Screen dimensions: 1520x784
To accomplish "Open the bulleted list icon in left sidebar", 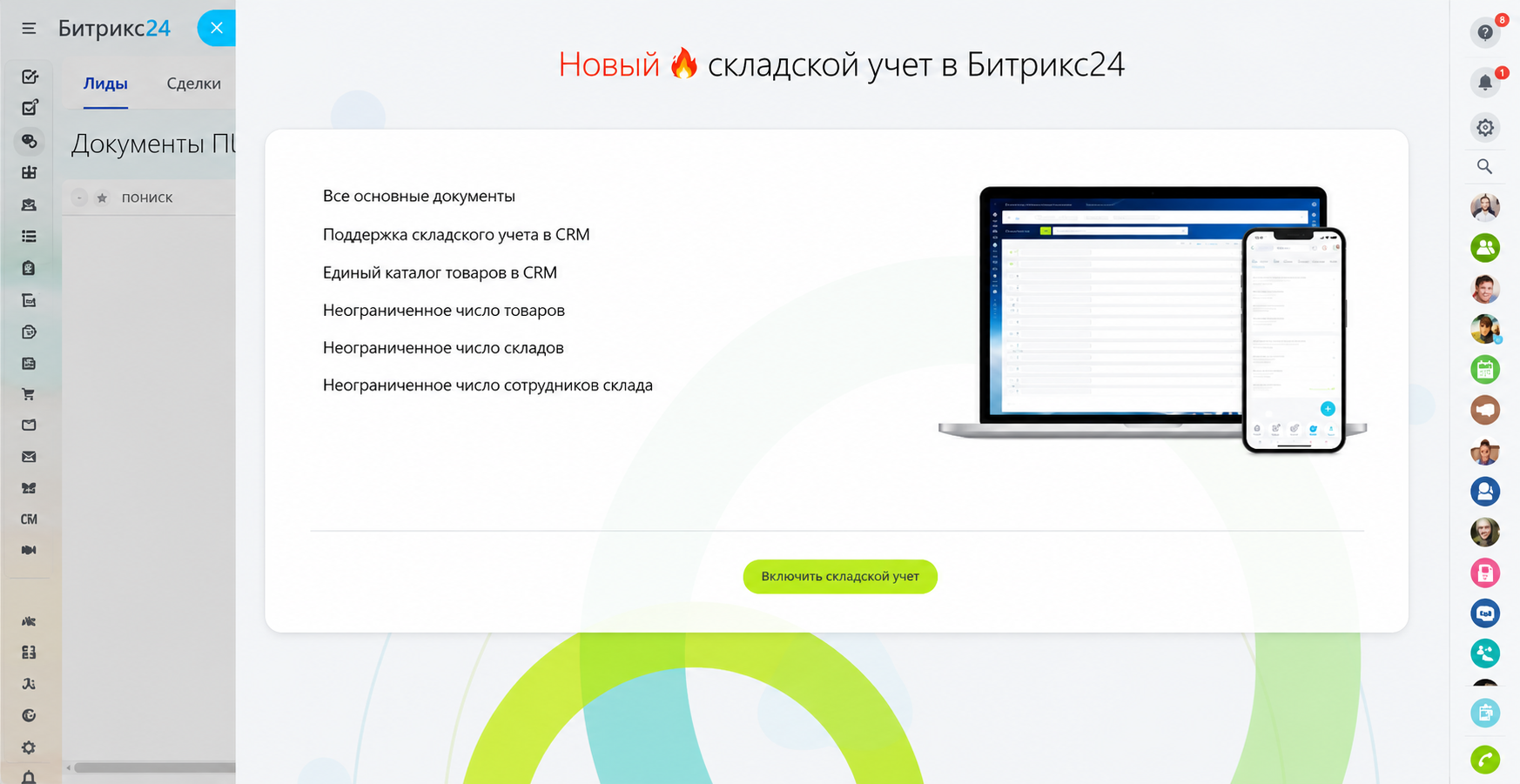I will click(x=29, y=237).
